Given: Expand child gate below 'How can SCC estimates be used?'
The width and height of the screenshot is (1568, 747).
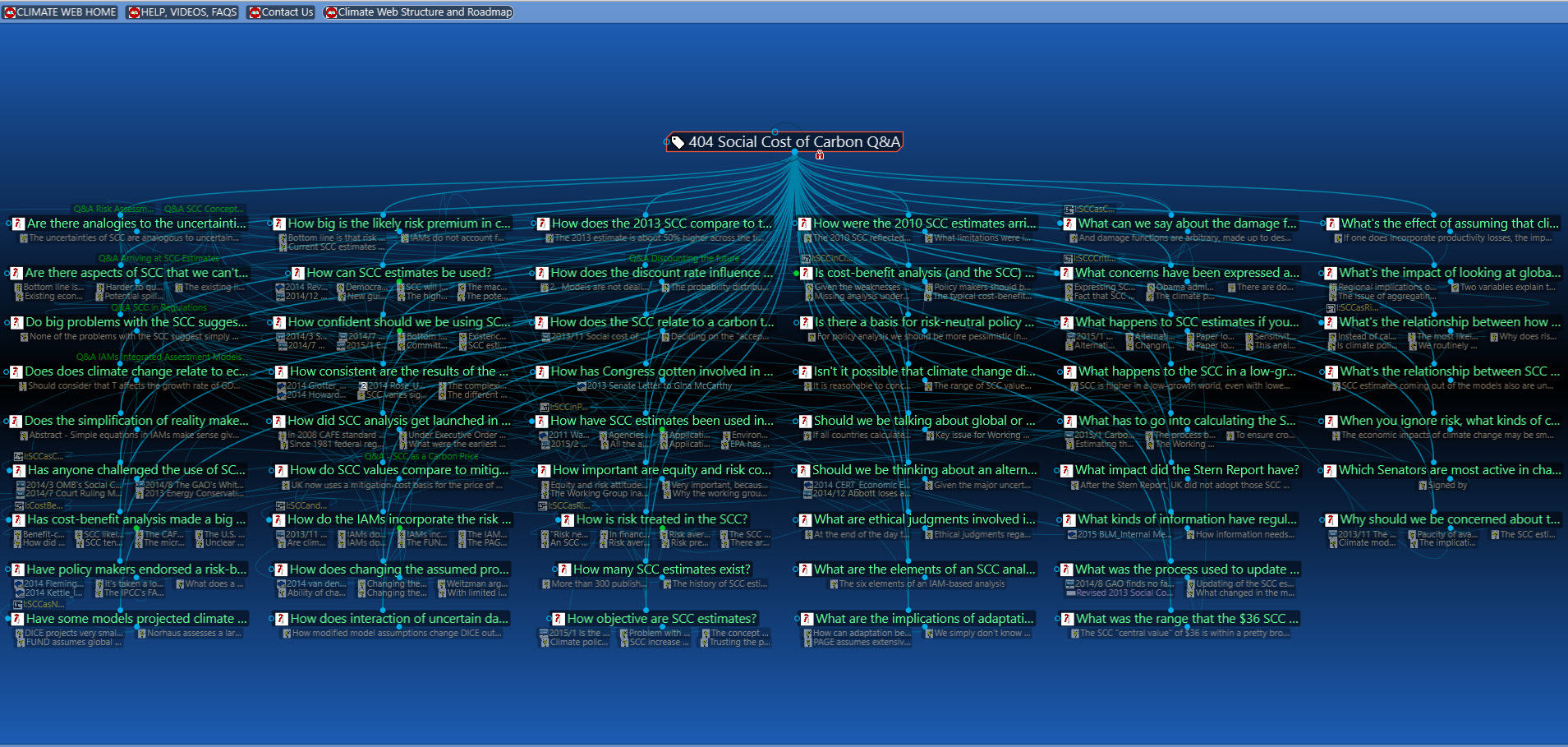Looking at the screenshot, I should coord(399,282).
